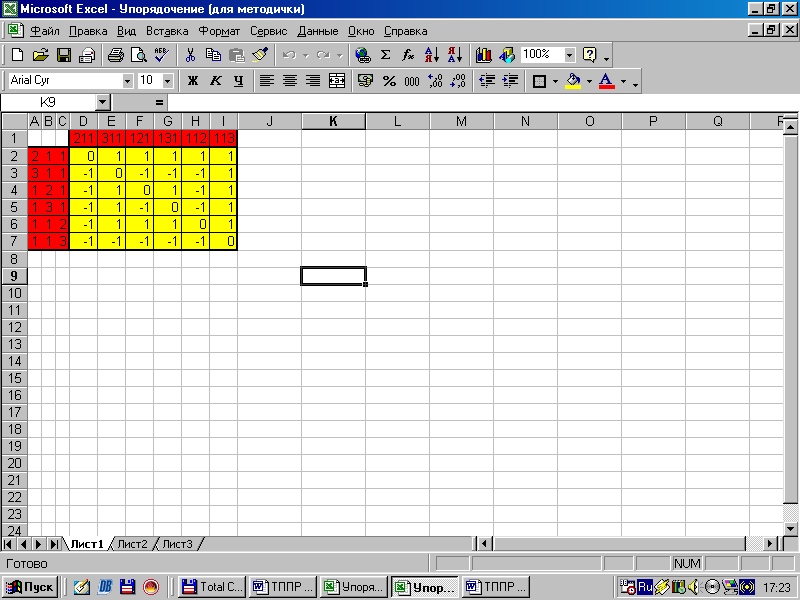
Task: Toggle left text alignment
Action: point(267,81)
